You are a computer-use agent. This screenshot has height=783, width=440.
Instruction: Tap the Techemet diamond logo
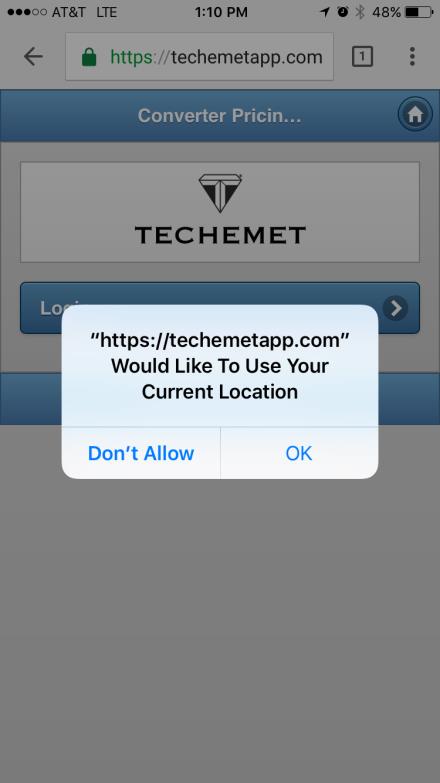220,193
